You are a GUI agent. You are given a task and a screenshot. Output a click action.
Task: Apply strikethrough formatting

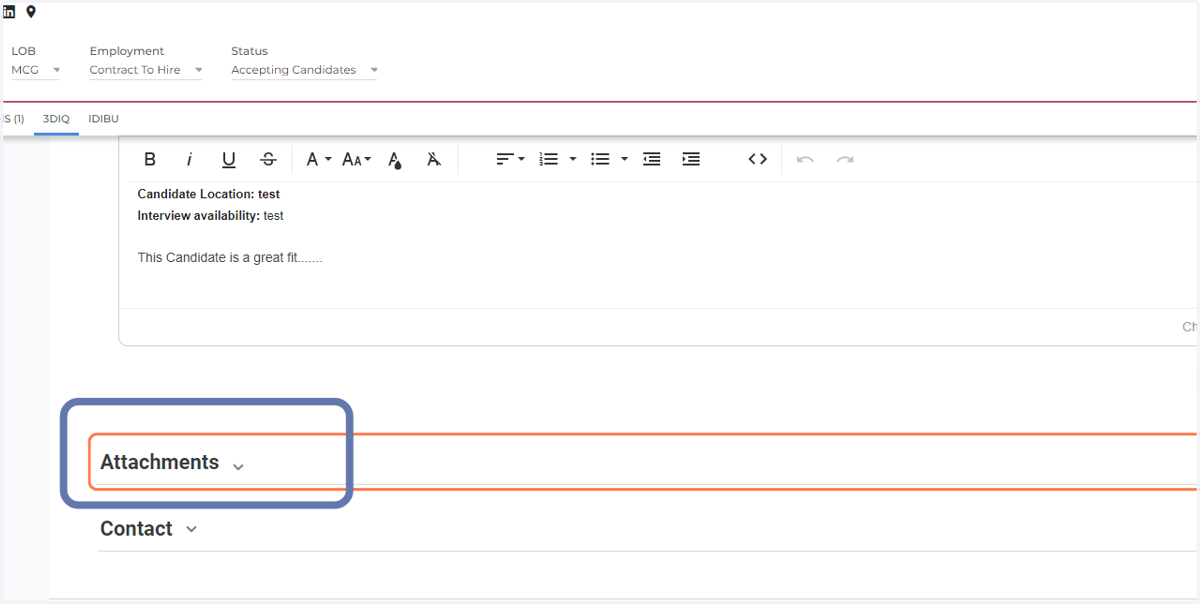pyautogui.click(x=268, y=159)
